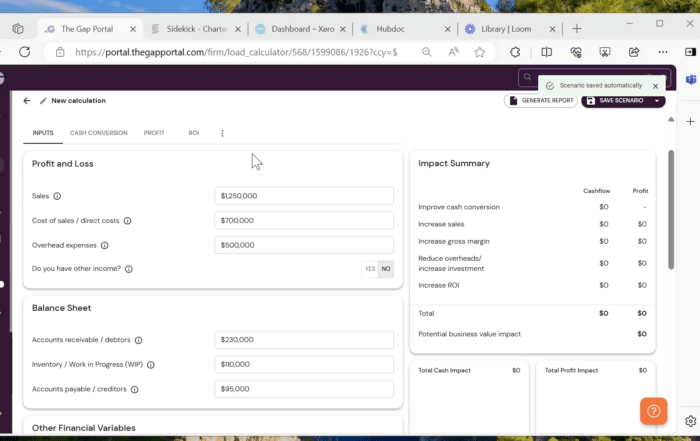Viewport: 700px width, 441px height.
Task: Switch to the Cash Conversion tab
Action: click(x=98, y=132)
